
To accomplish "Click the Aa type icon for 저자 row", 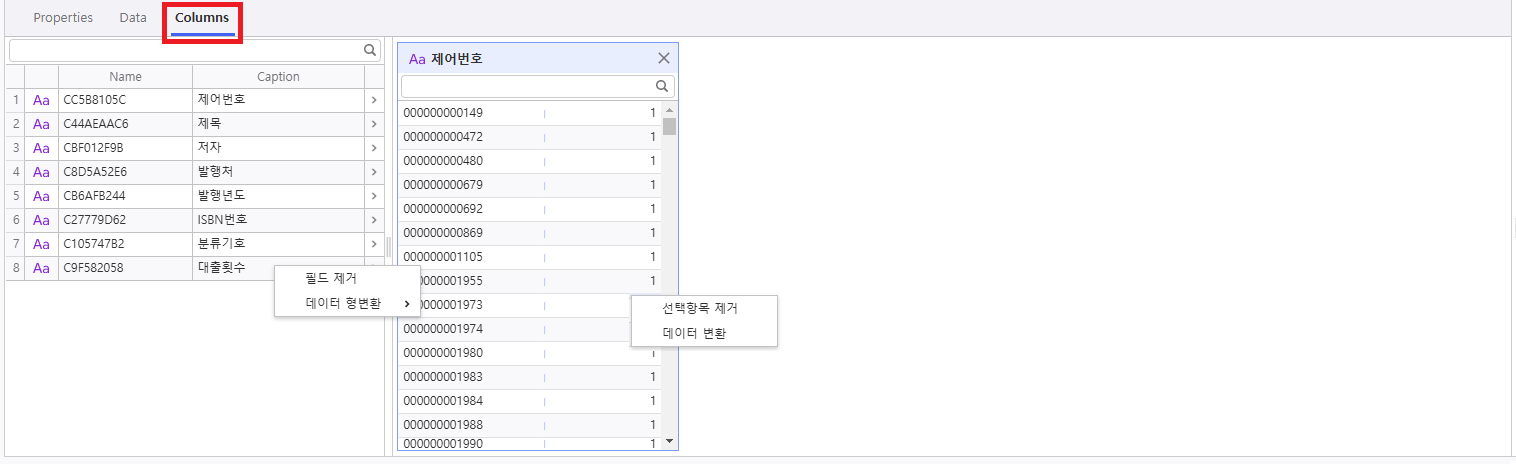I will (x=41, y=148).
